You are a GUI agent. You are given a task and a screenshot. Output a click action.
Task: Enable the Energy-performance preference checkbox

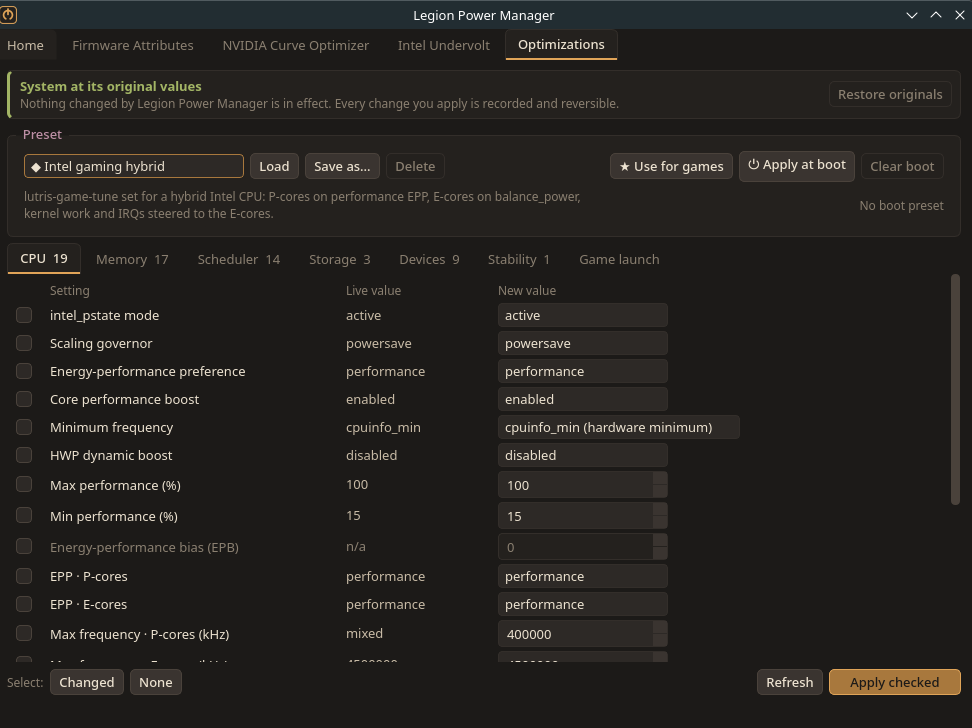[x=24, y=371]
